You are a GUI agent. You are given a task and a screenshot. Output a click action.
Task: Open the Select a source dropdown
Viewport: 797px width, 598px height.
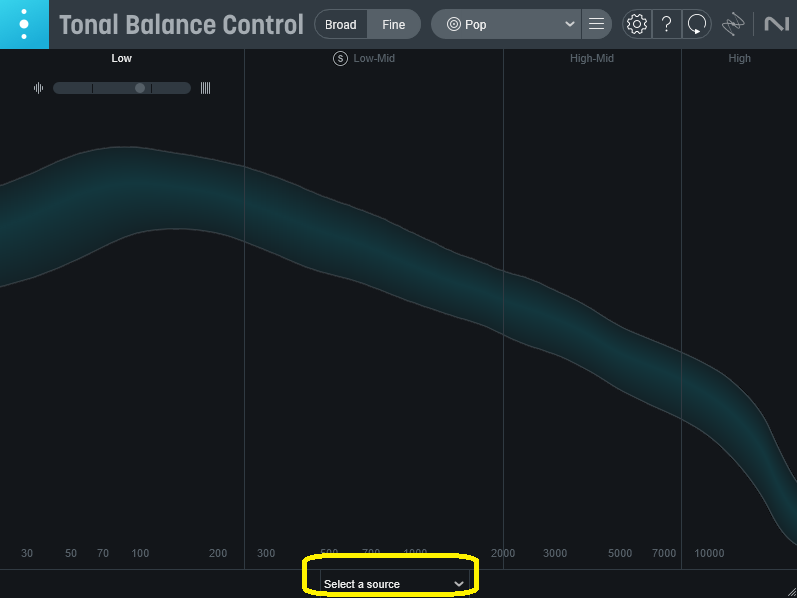[394, 584]
